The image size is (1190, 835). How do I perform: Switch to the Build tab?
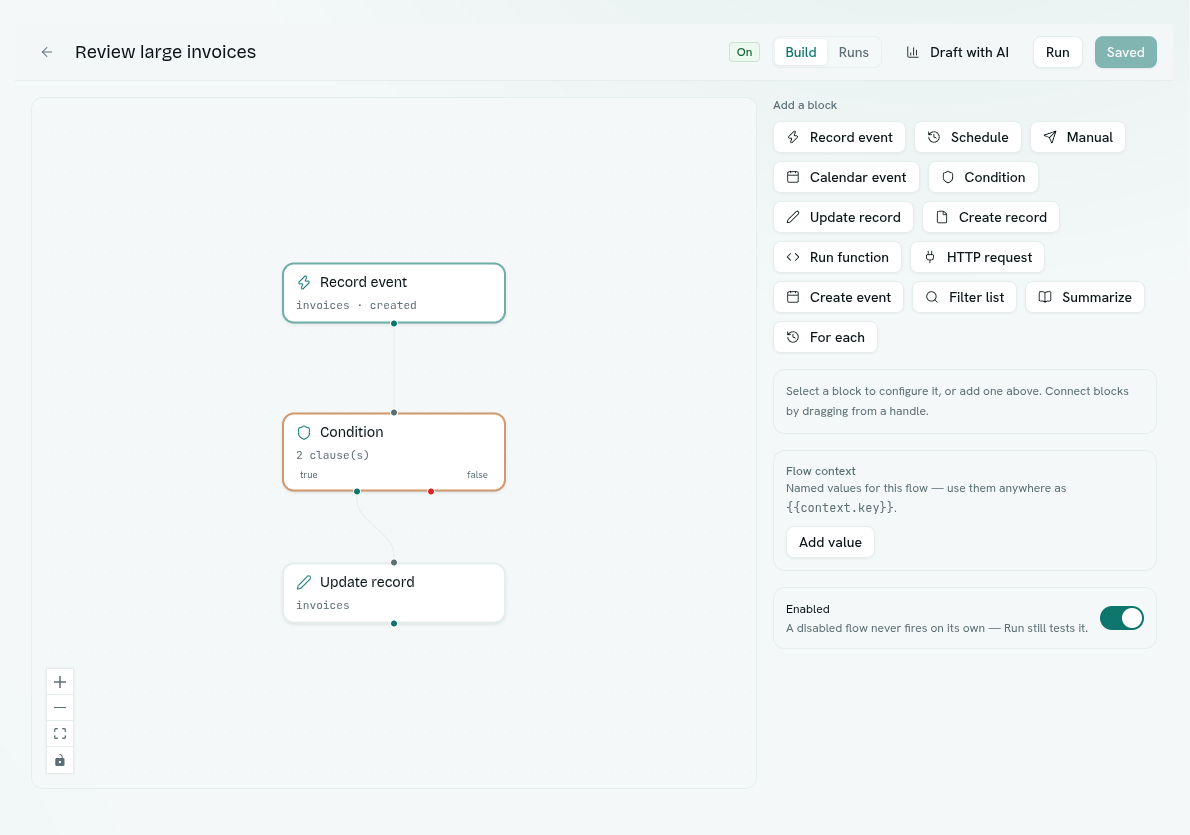[801, 52]
